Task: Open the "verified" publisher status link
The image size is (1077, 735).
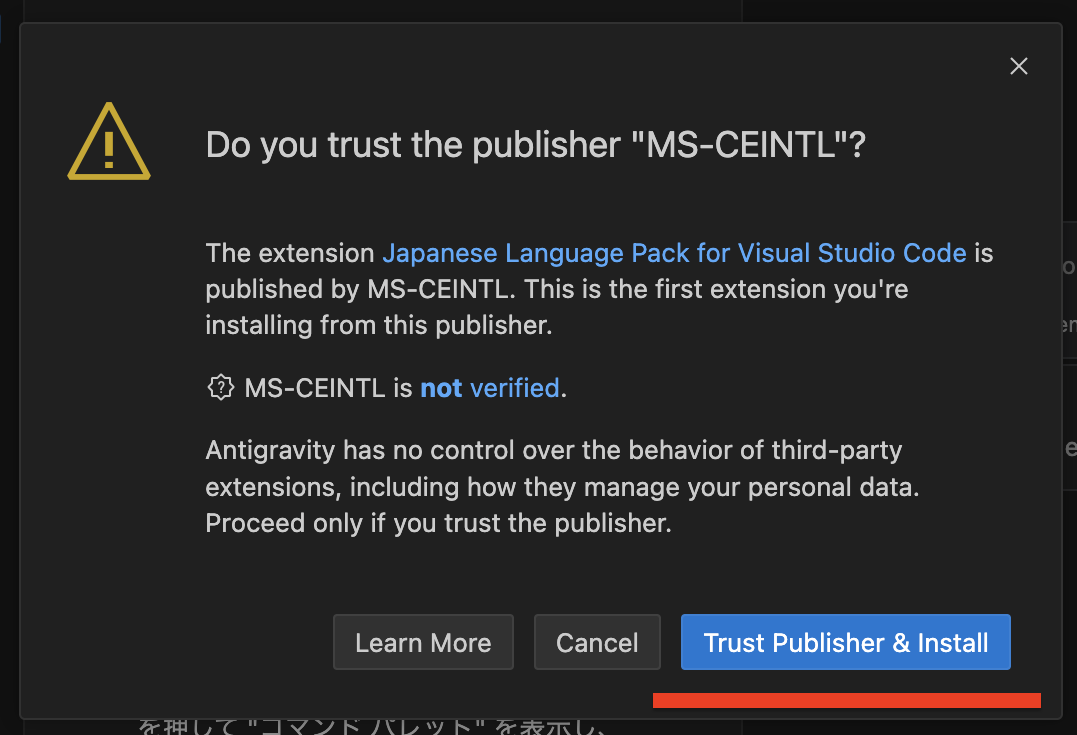Action: pyautogui.click(x=514, y=388)
